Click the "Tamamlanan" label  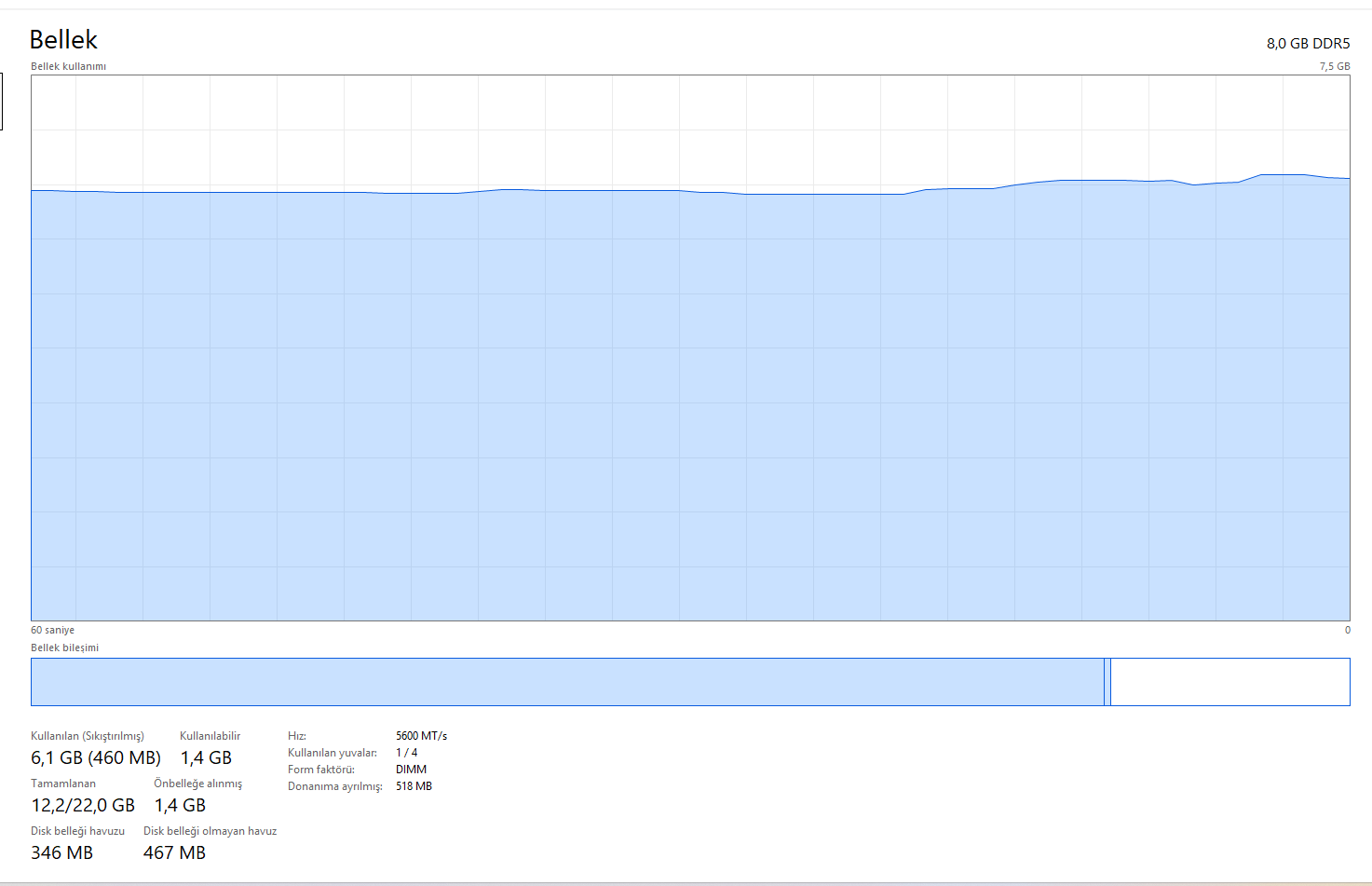click(x=63, y=784)
